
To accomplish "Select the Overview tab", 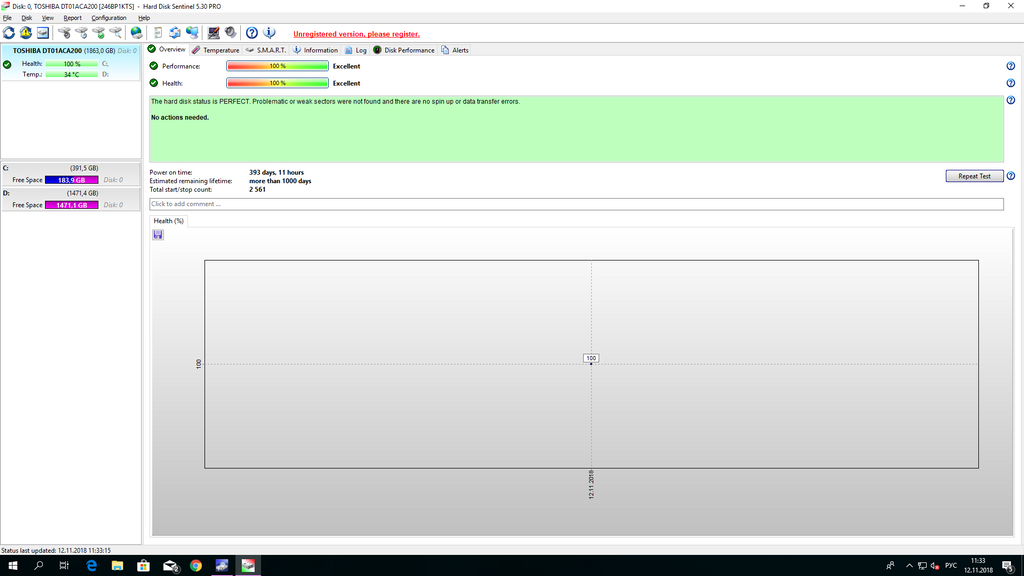I will point(167,50).
